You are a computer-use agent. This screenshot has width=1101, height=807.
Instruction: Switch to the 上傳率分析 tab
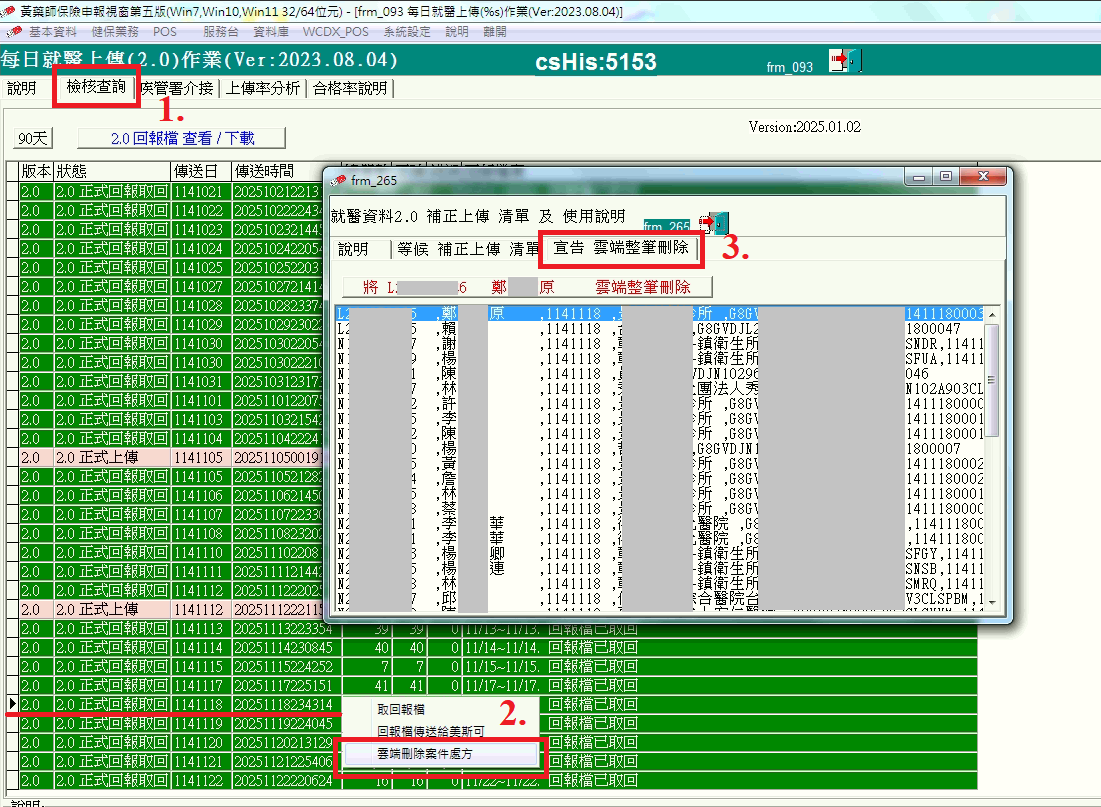[x=262, y=88]
